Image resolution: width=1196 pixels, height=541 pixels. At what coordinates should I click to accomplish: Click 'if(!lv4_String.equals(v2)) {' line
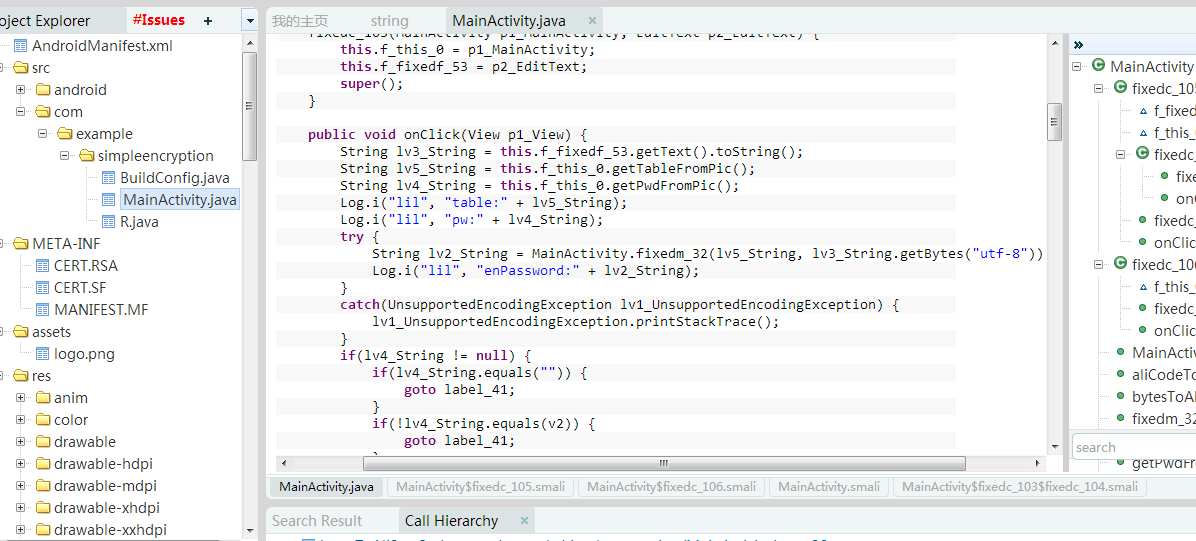pos(483,423)
